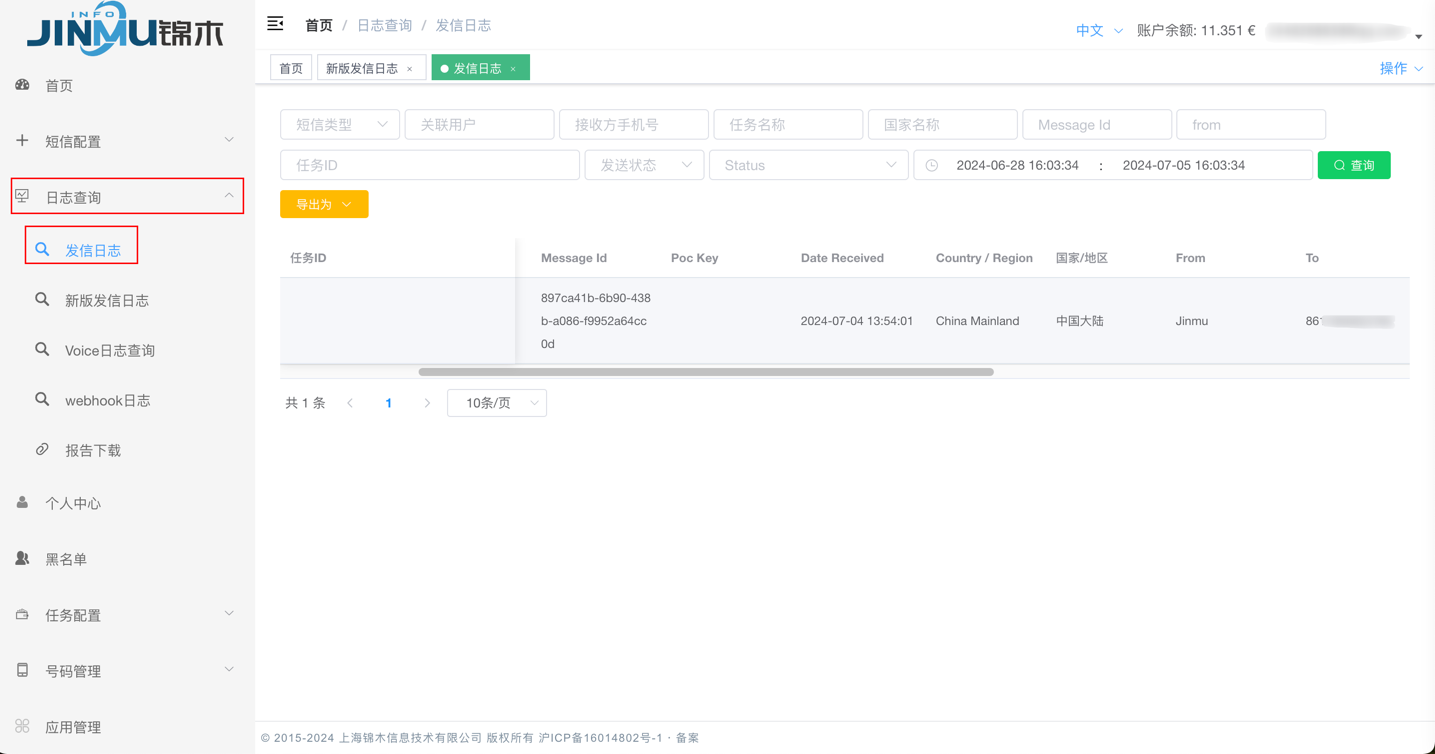The width and height of the screenshot is (1435, 754).
Task: Click the chart icon beside 日志查询
Action: (22, 196)
